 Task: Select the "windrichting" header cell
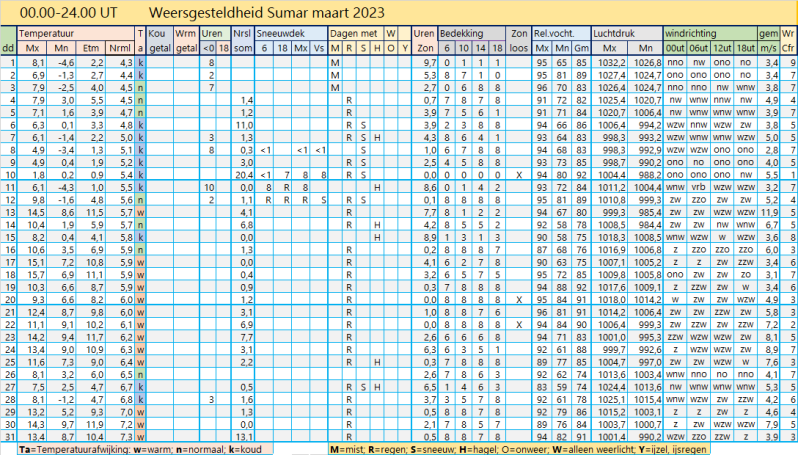click(690, 34)
